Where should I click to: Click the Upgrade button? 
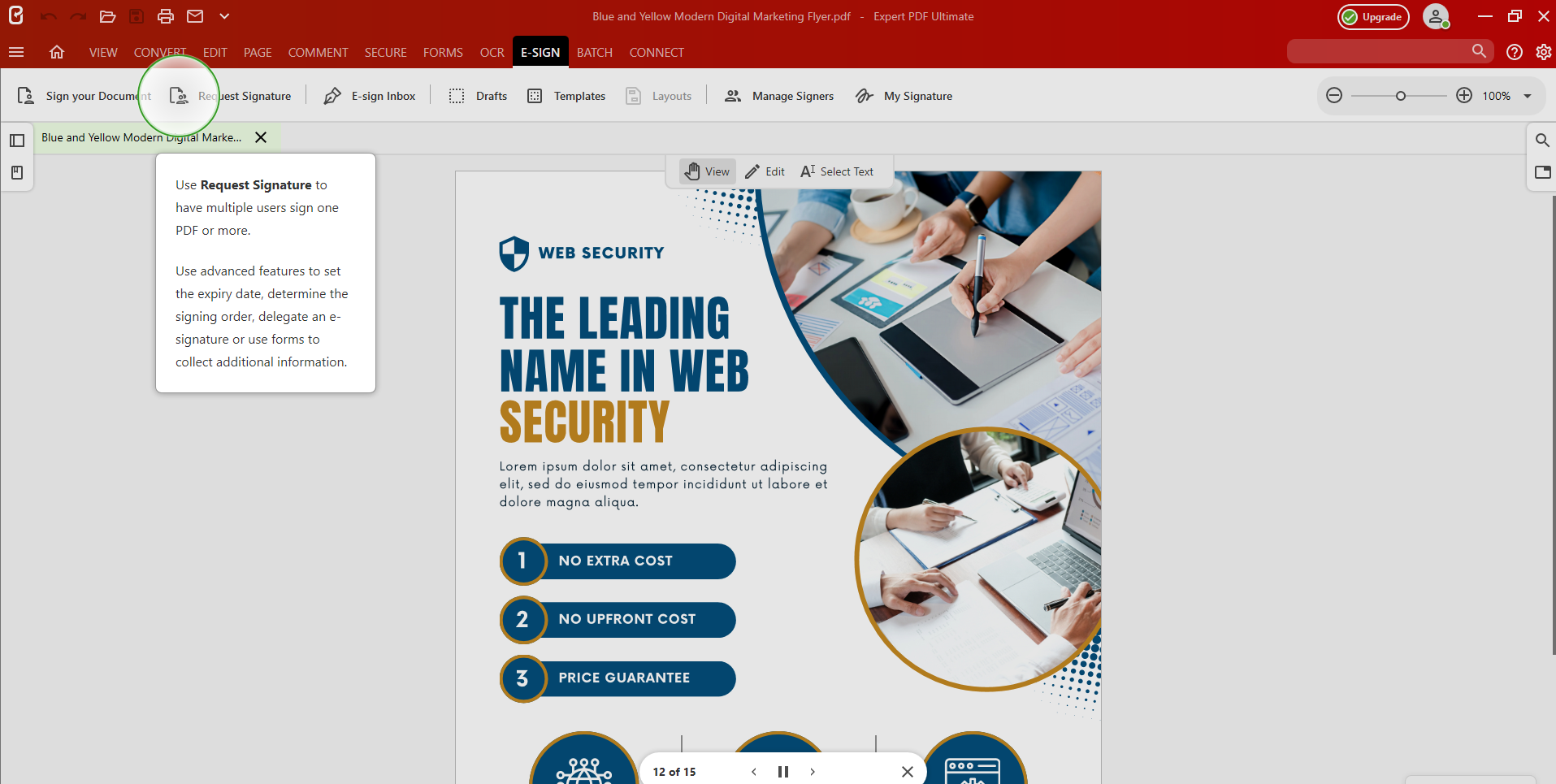(x=1372, y=16)
